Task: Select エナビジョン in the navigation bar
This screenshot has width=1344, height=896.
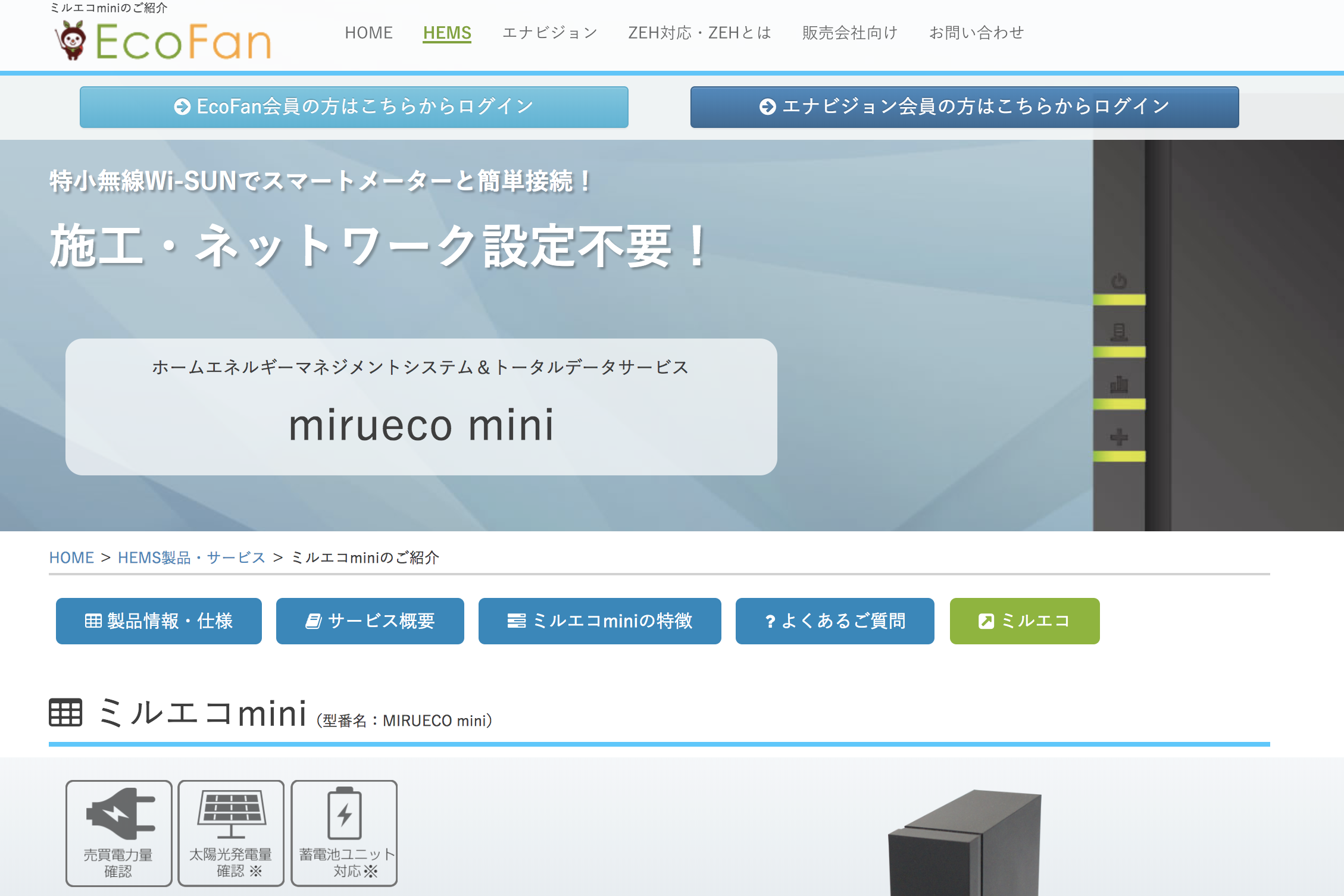Action: [550, 33]
